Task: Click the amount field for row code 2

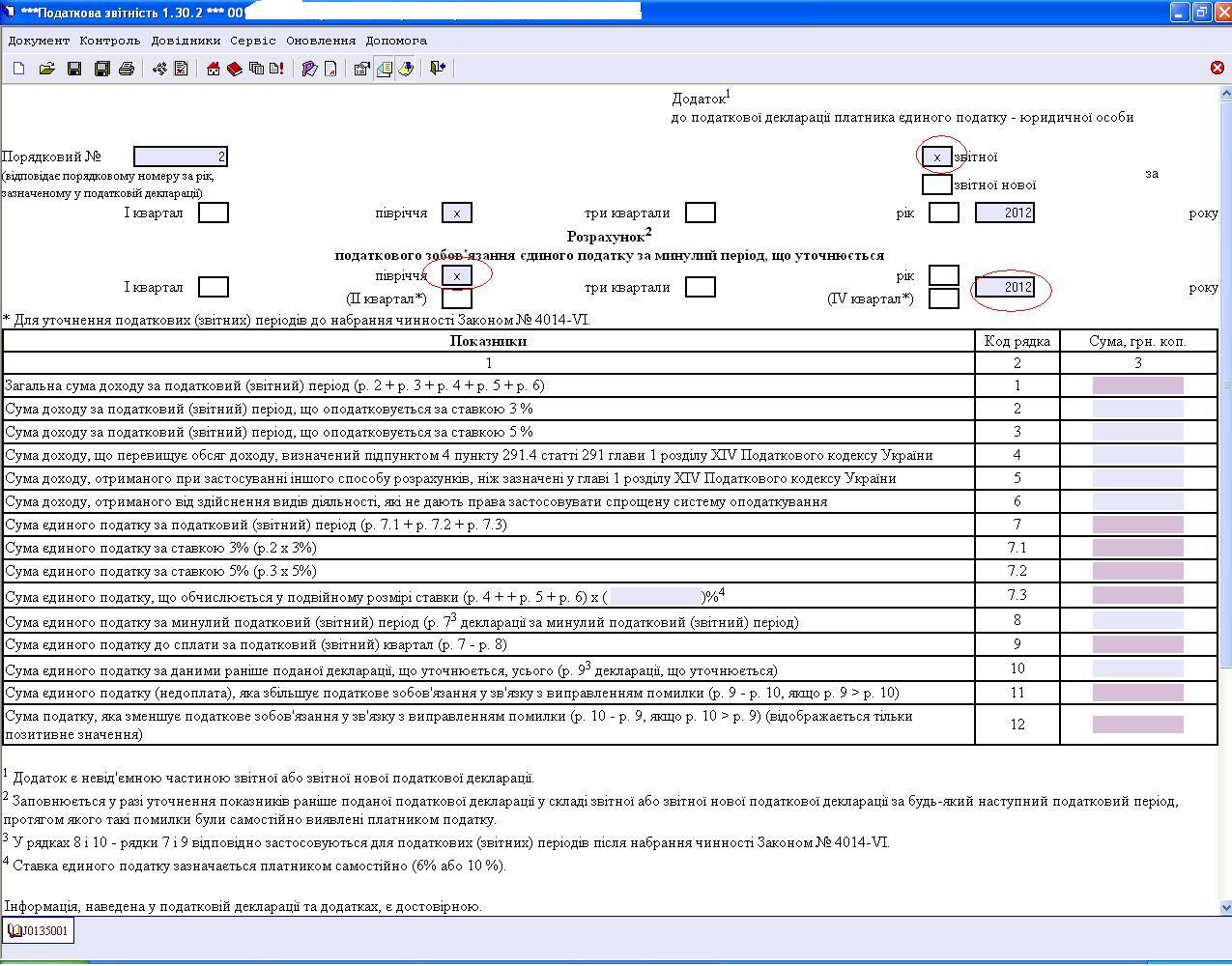Action: tap(1137, 409)
